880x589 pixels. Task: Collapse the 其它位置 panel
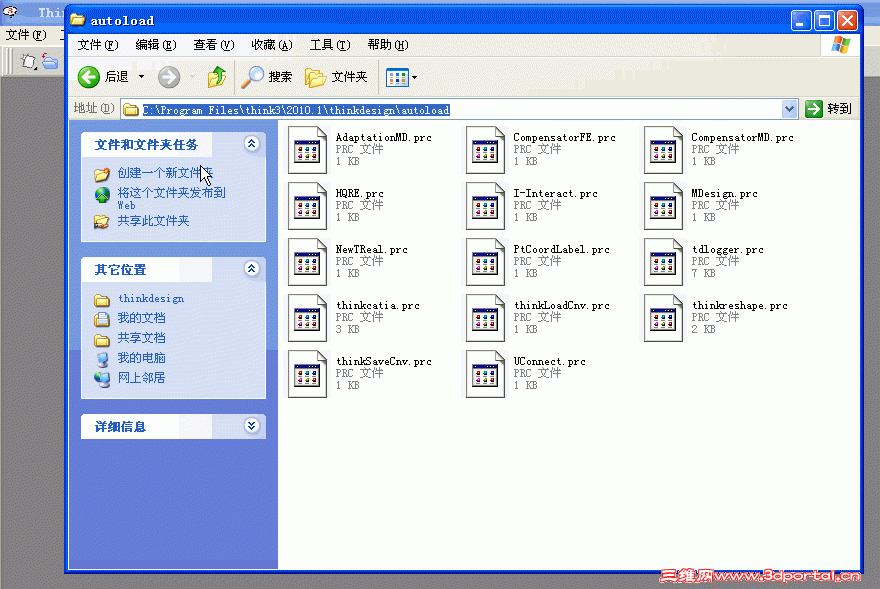click(250, 268)
